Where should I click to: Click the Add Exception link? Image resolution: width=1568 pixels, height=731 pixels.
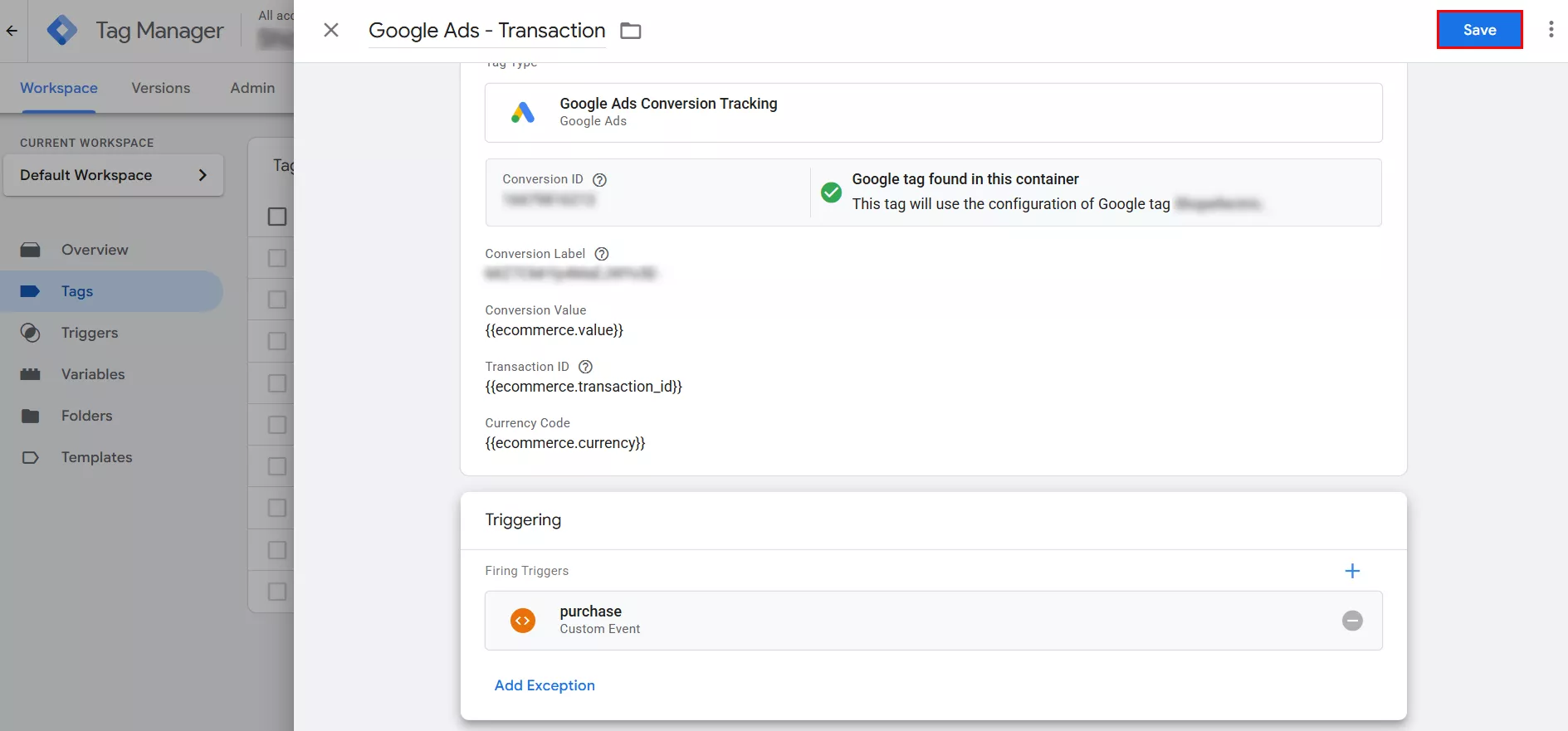click(x=545, y=685)
